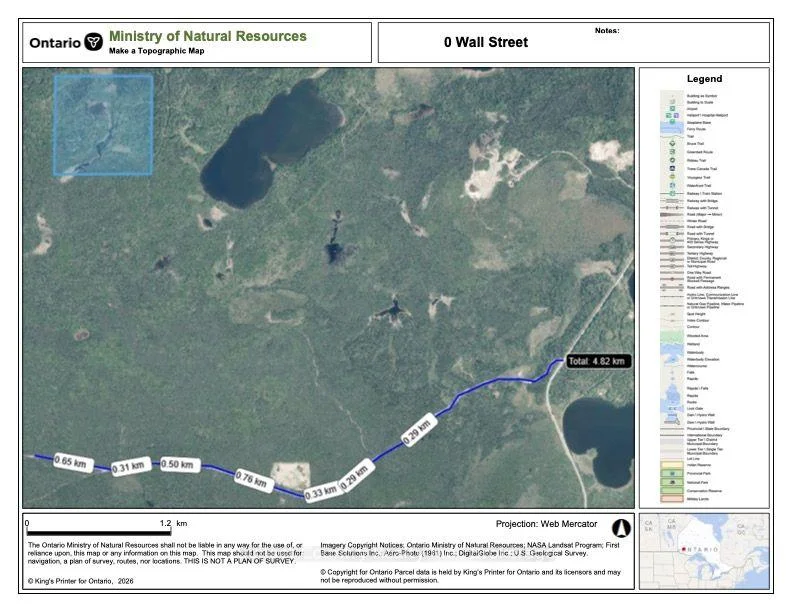Click the blue overview inset map
This screenshot has height=612, width=792.
(104, 125)
